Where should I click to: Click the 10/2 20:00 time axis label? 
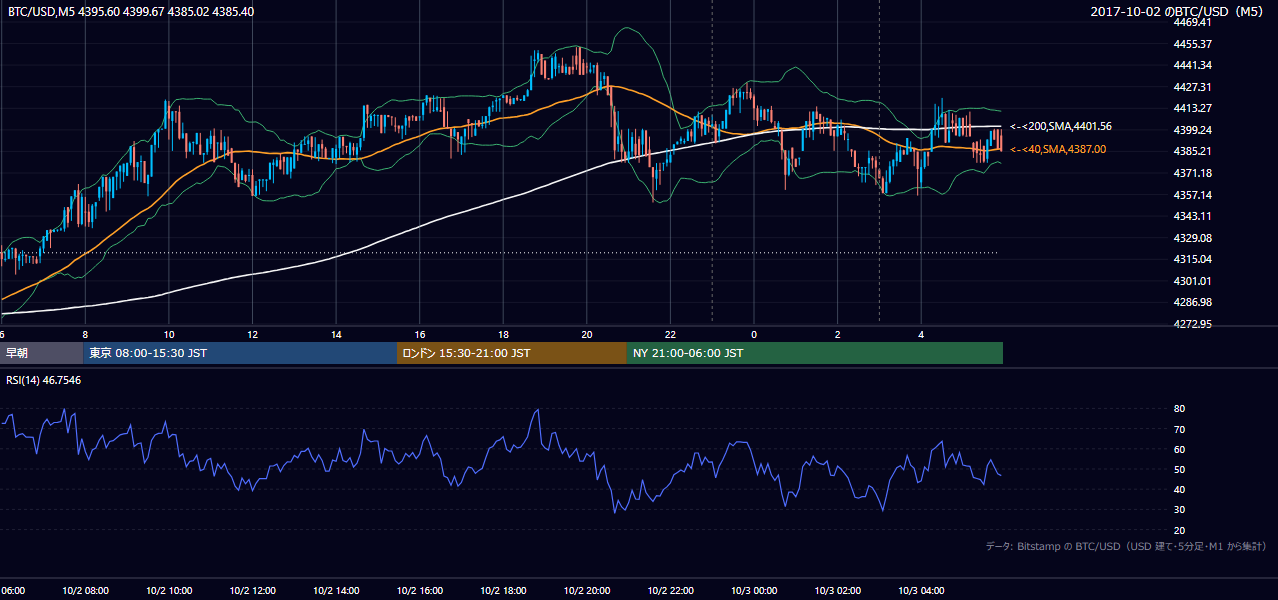tap(586, 591)
